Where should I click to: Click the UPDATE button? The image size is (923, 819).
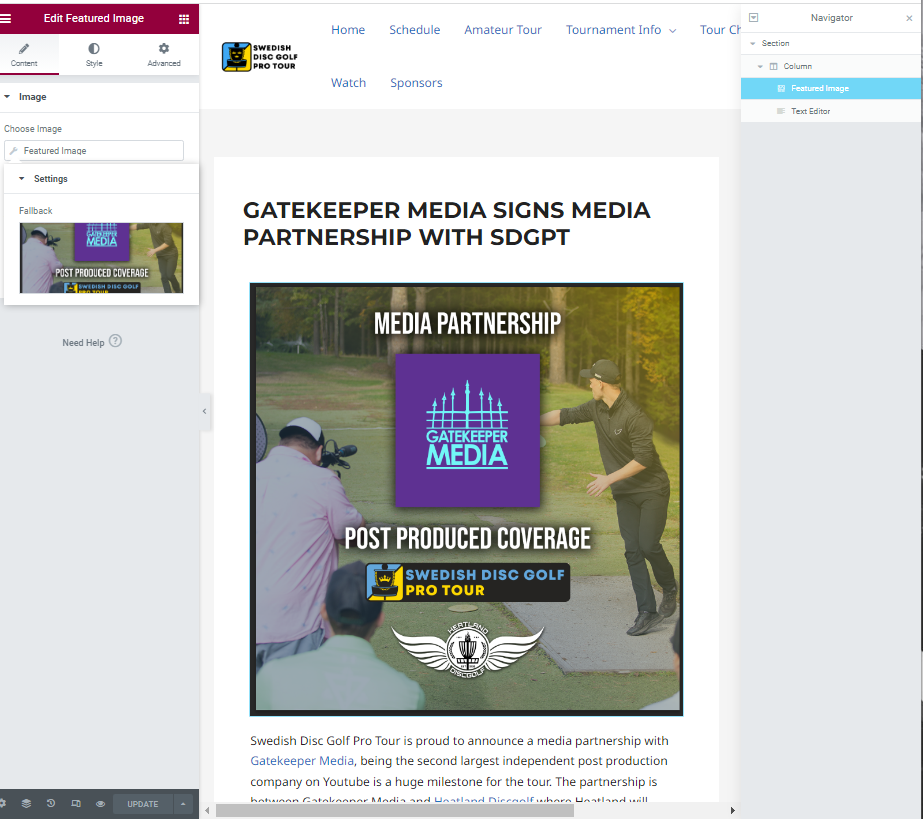point(142,804)
